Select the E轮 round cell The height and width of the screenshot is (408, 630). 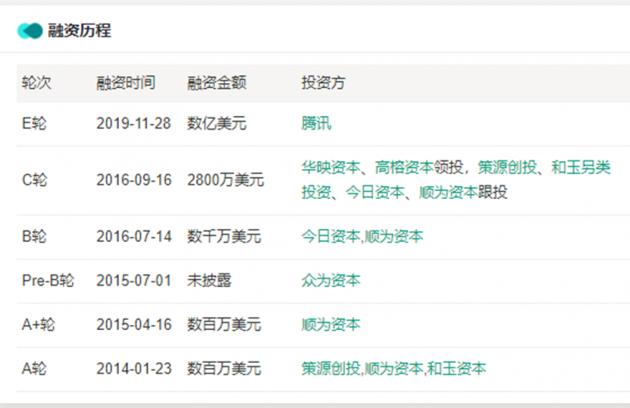point(34,123)
